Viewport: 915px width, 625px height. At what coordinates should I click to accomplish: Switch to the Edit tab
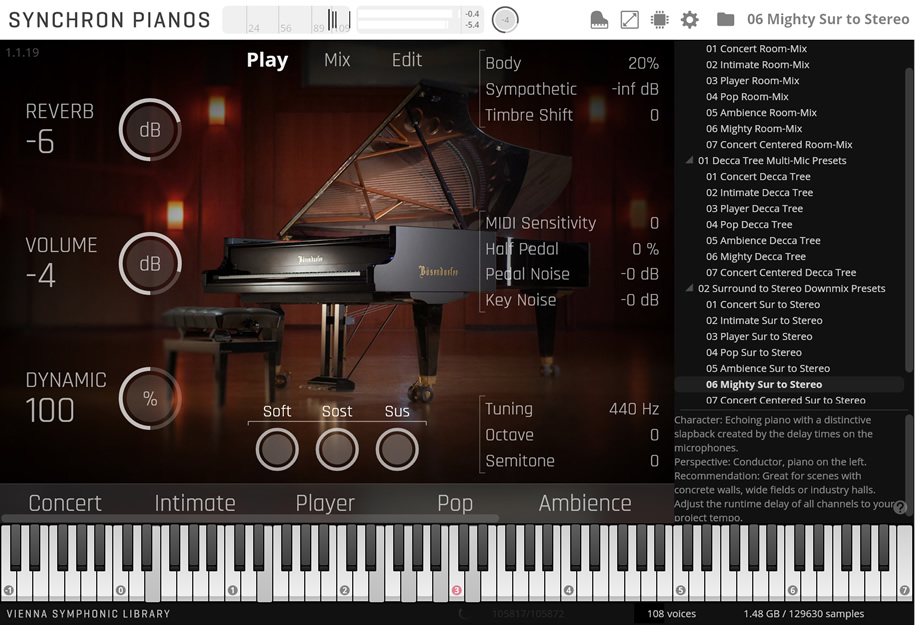click(x=407, y=60)
